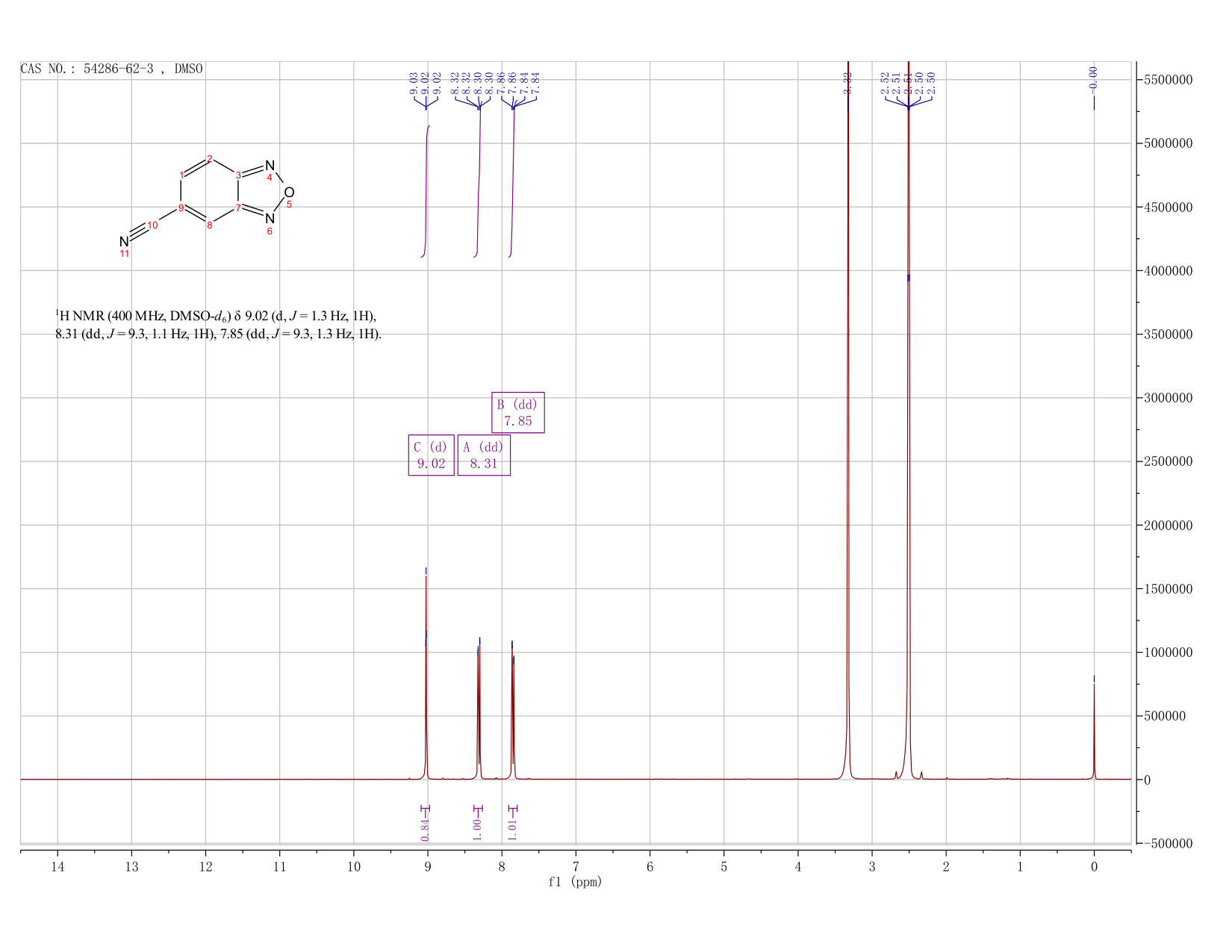Screen dimensions: 1232x952
Task: Click the integral curve above the 8.31 peak
Action: click(479, 187)
